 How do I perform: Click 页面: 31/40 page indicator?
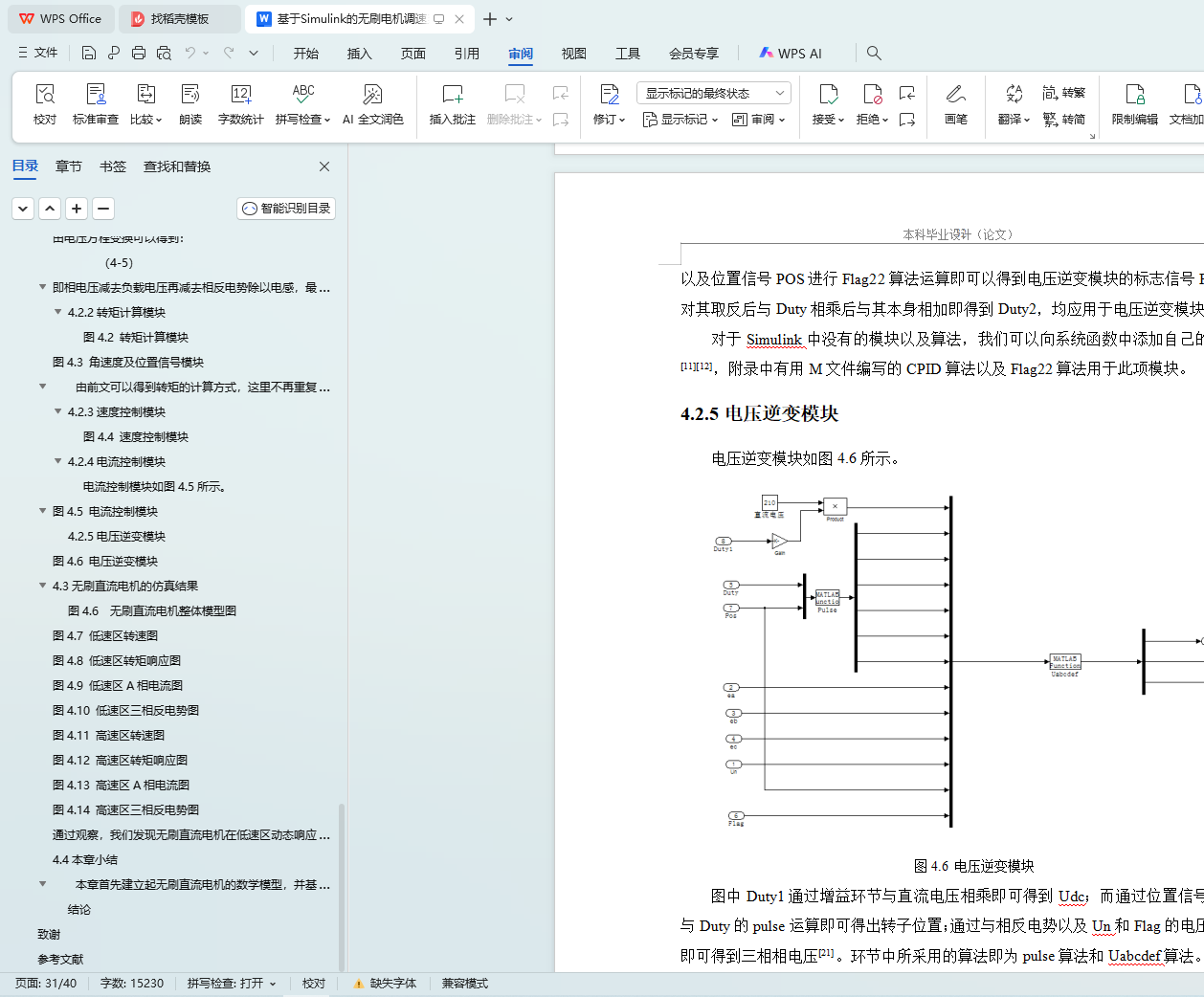[x=46, y=984]
